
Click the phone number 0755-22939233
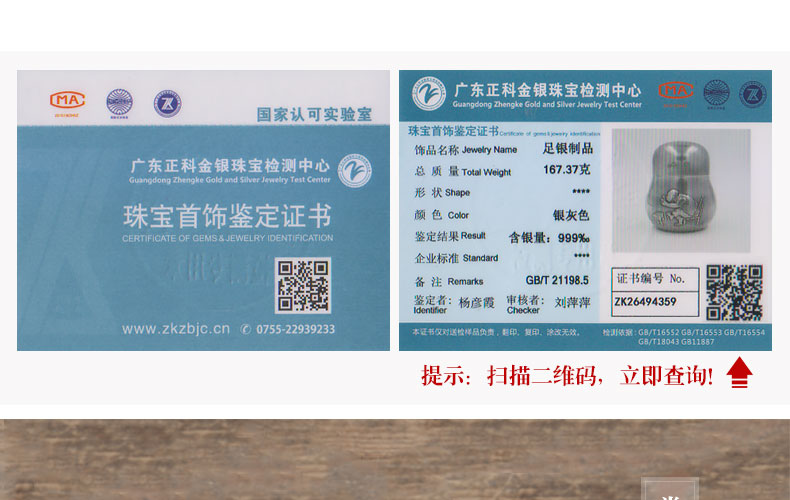coord(295,329)
